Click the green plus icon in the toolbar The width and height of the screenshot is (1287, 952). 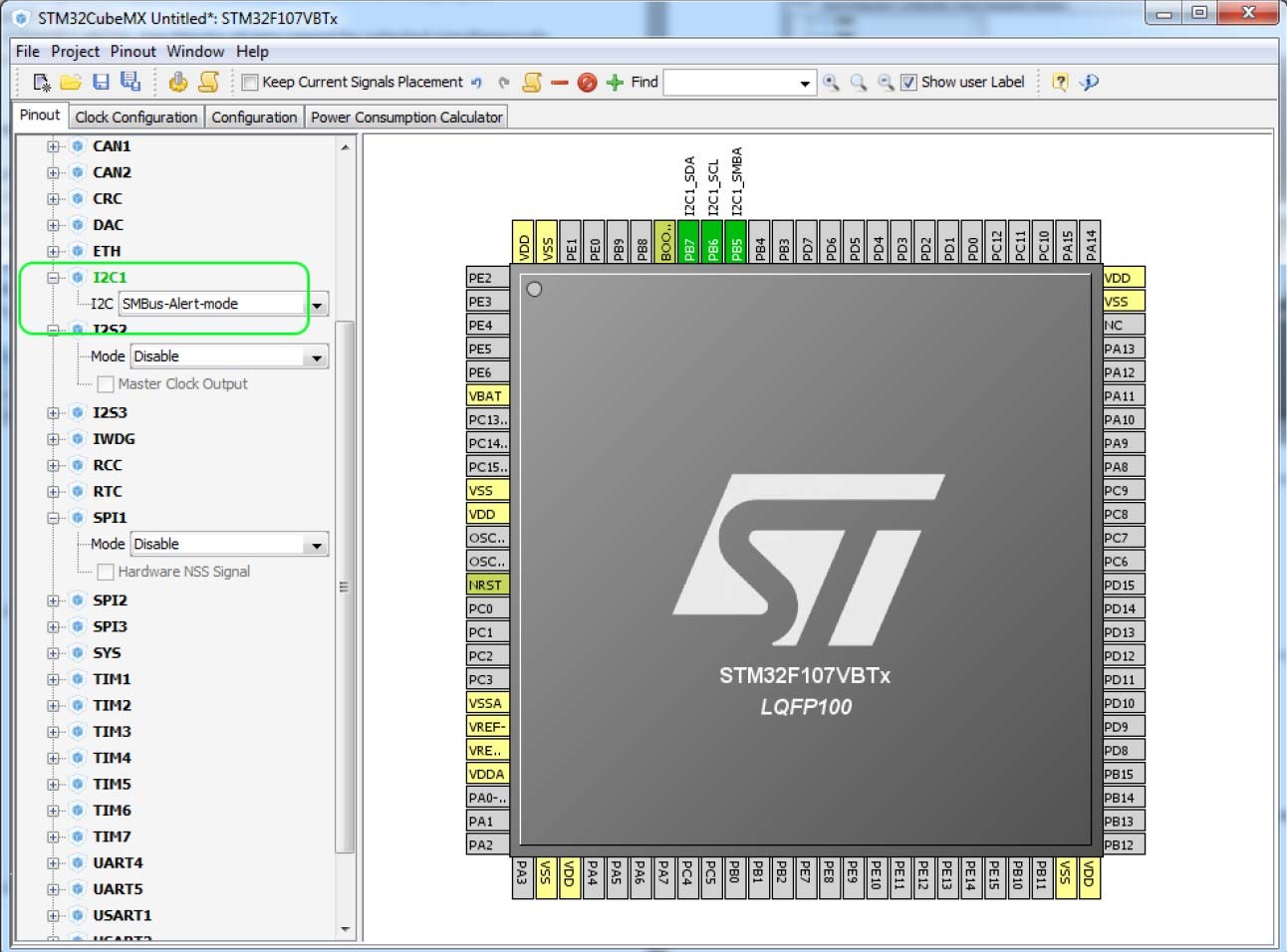(615, 83)
